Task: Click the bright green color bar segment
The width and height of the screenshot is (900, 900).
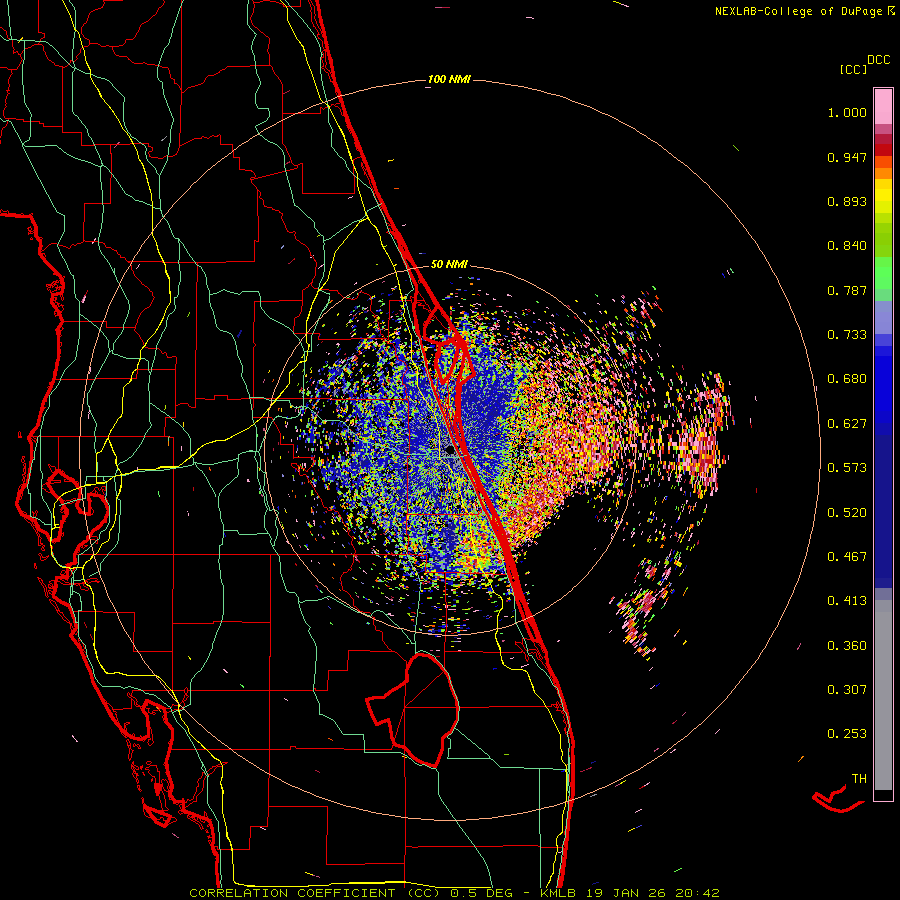Action: click(883, 273)
